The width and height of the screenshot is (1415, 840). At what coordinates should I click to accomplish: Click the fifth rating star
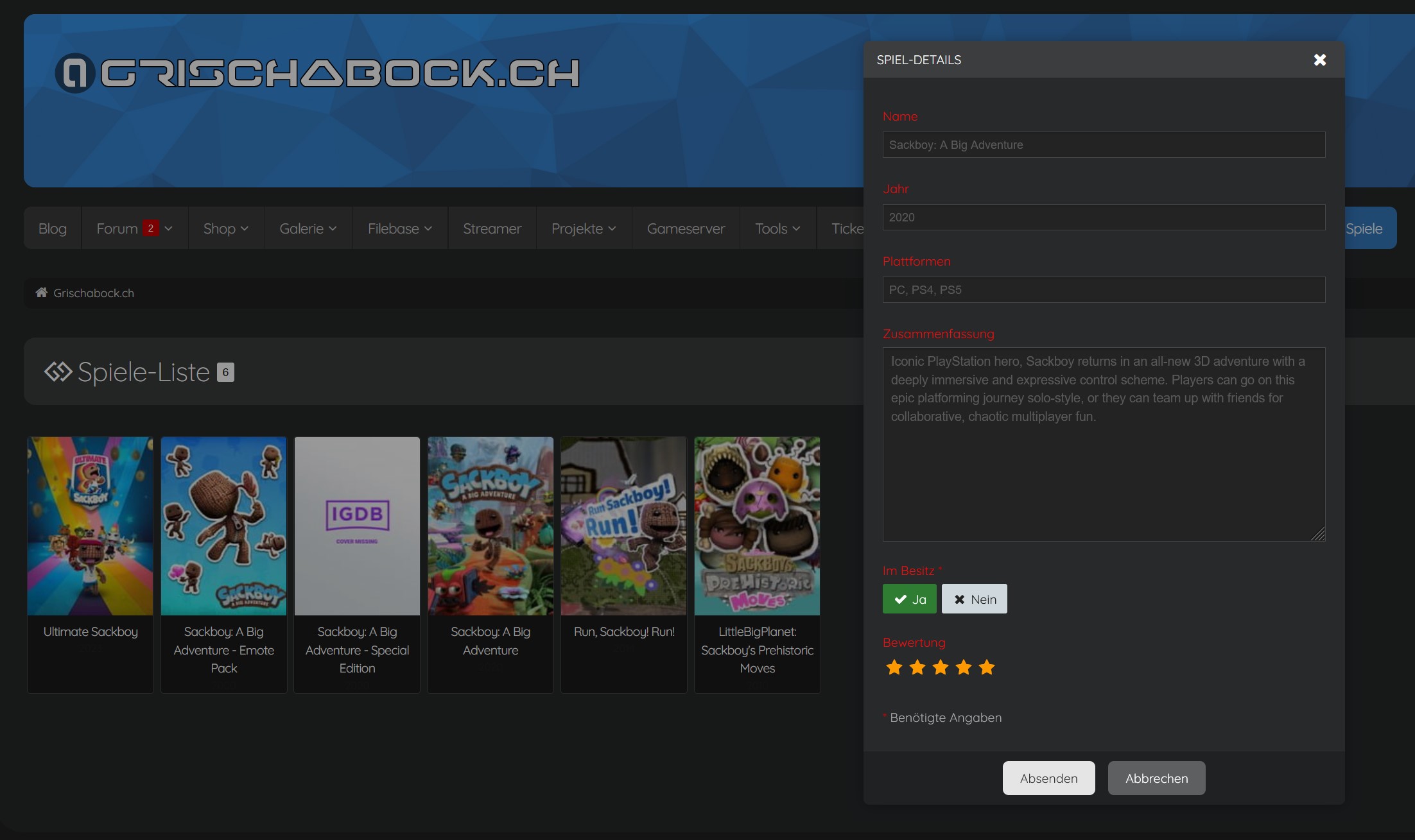pos(986,667)
